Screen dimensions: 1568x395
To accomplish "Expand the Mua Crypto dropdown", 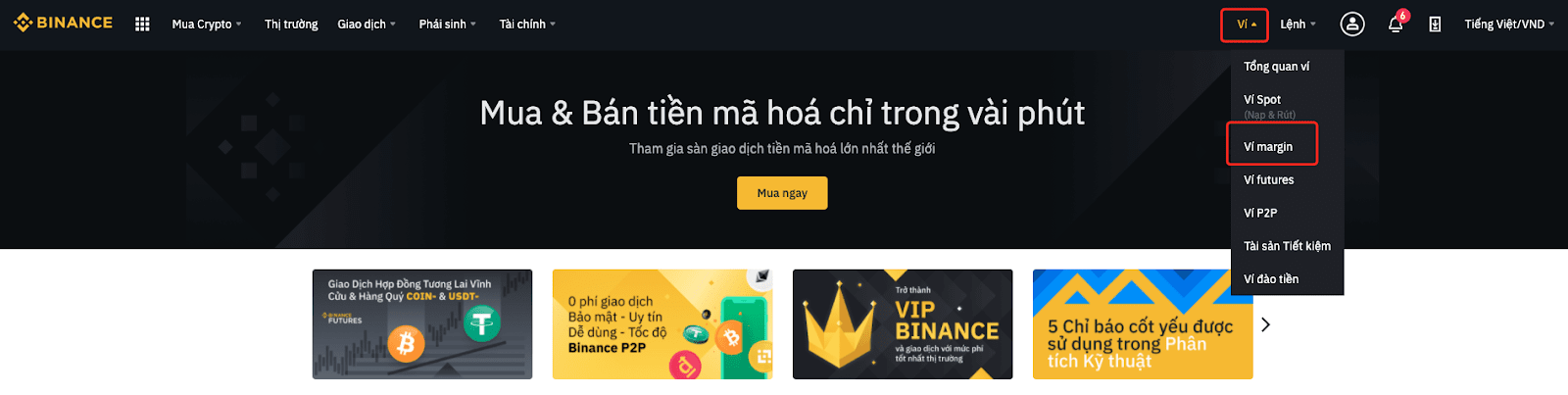I will pyautogui.click(x=207, y=25).
